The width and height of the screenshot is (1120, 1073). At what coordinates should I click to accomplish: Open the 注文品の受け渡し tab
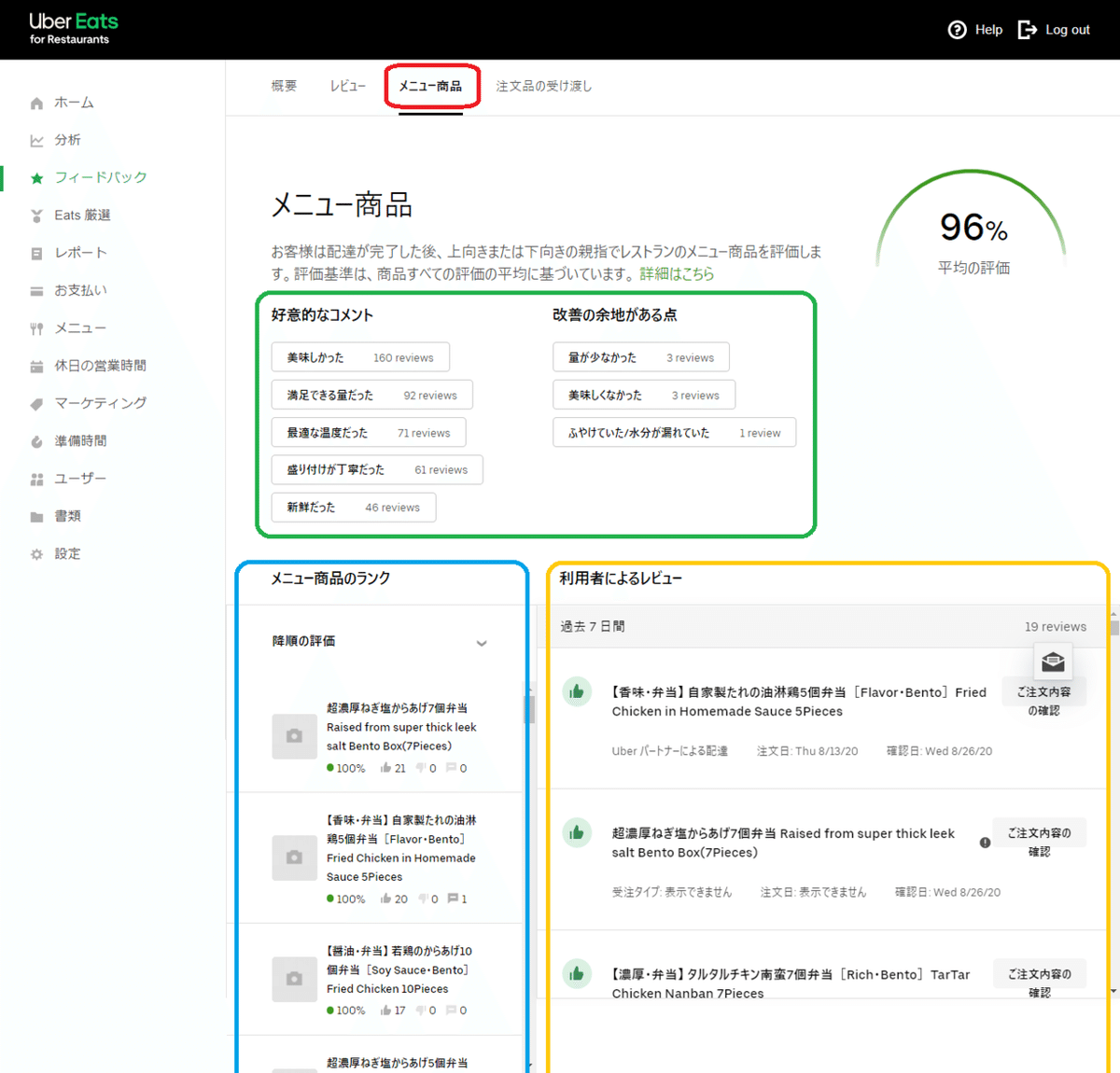point(544,86)
